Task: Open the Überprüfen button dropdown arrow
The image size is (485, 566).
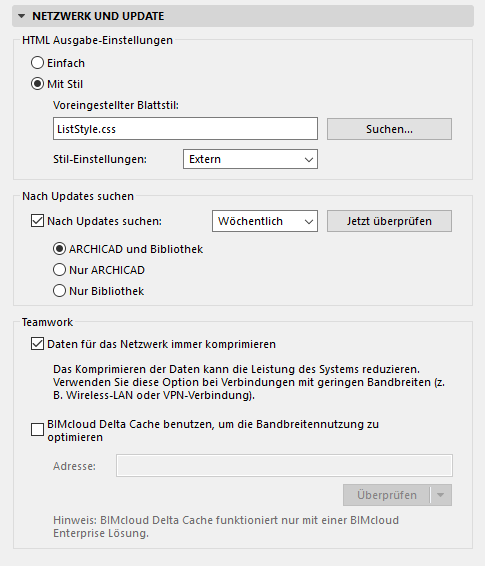Action: tap(441, 495)
